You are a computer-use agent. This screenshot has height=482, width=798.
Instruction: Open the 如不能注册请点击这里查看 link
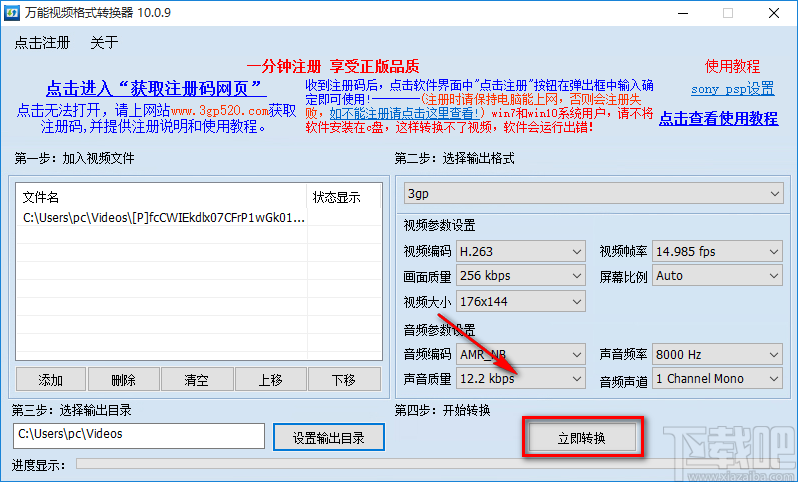tap(405, 113)
